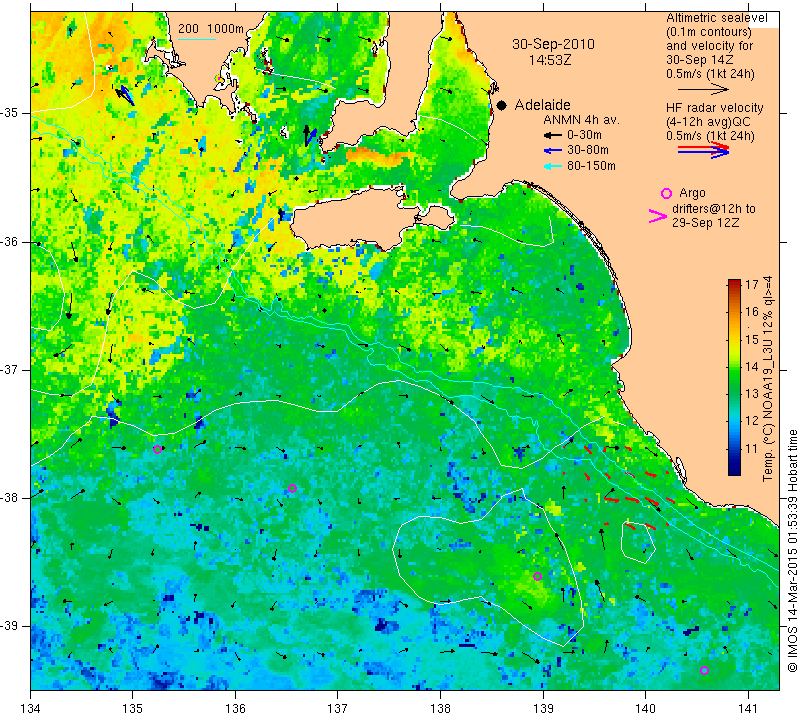Screen dimensions: 800x720
Task: Click the 15 value on temperature colorbar
Action: [752, 339]
